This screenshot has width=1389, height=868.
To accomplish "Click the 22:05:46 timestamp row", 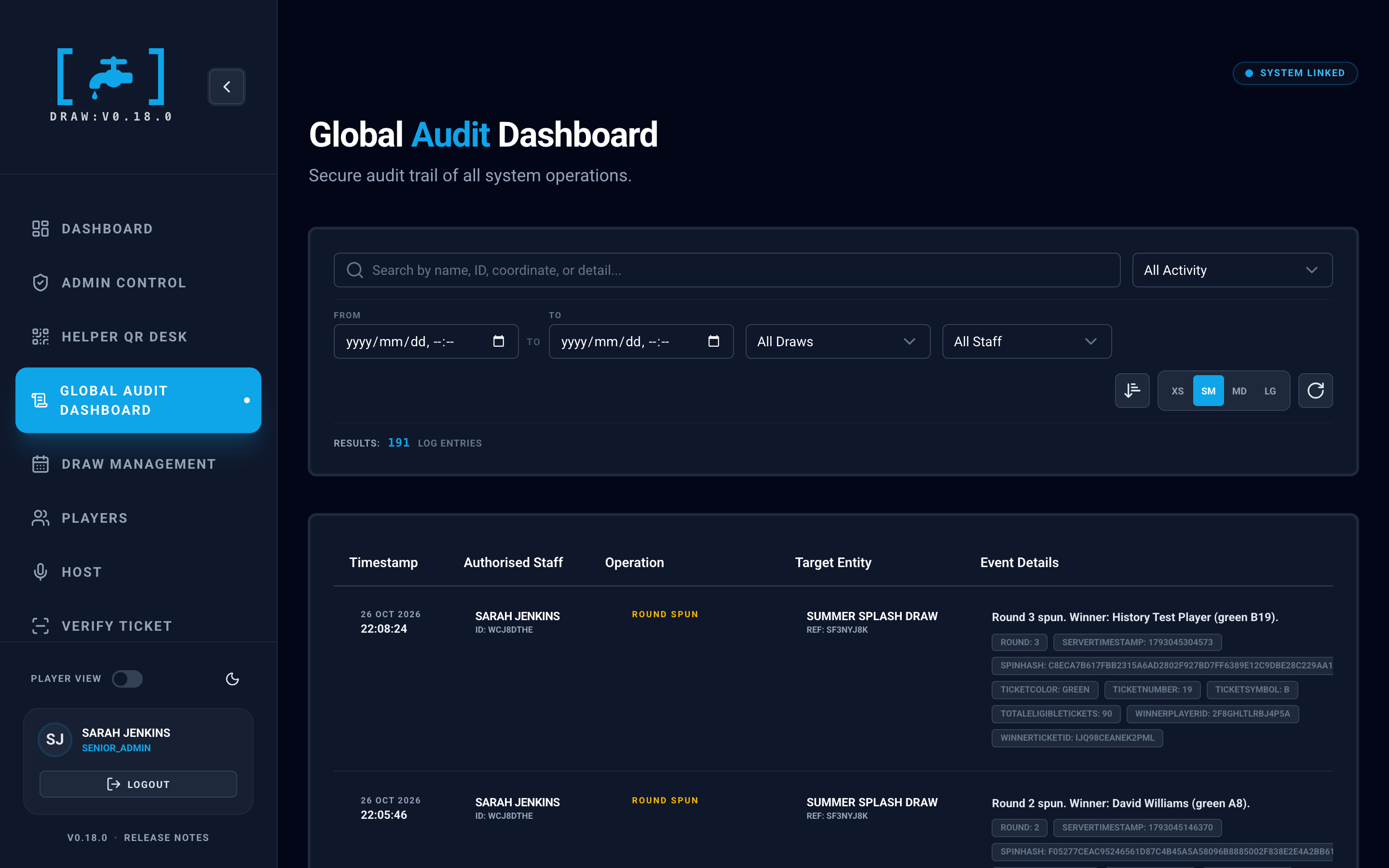I will 384,814.
